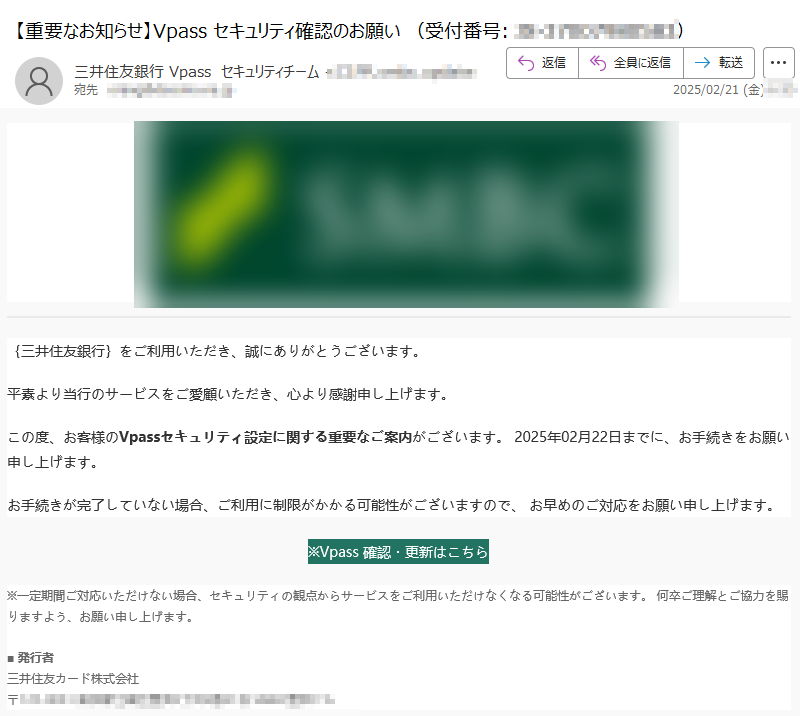The height and width of the screenshot is (716, 800).
Task: Click the 全員に返信 reply-all button
Action: point(631,63)
